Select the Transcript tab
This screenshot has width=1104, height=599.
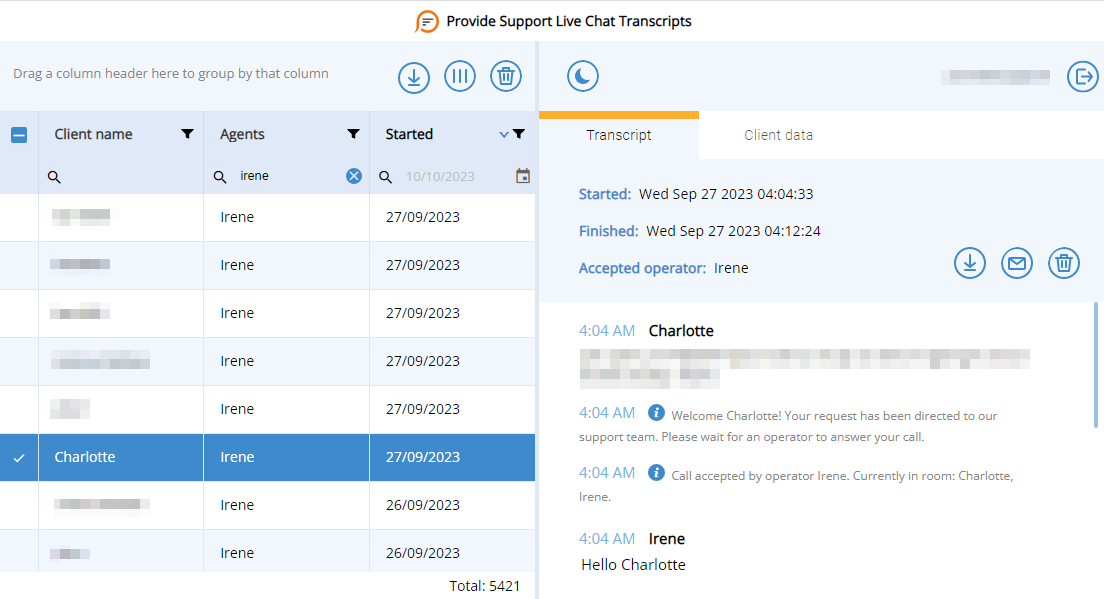(619, 135)
